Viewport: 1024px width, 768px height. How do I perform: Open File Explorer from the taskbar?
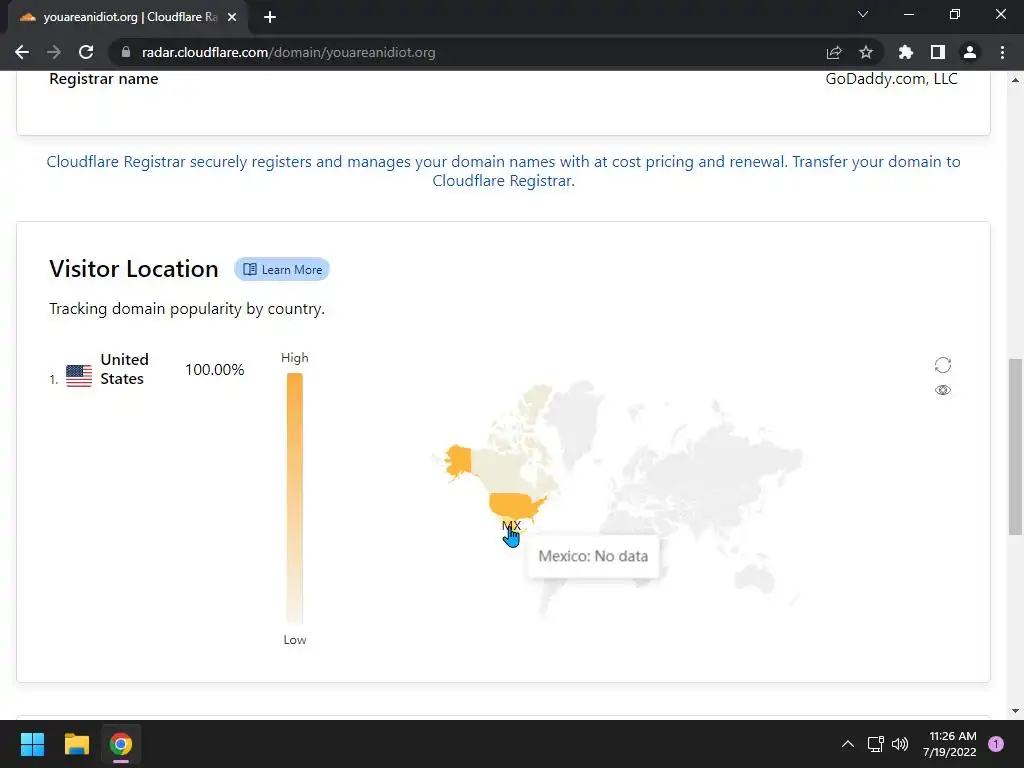76,744
